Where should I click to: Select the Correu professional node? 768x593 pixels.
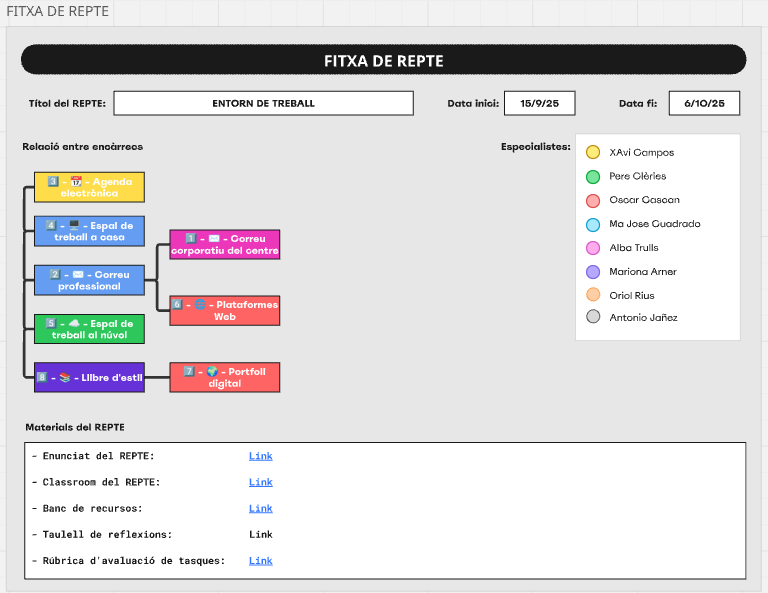(x=89, y=280)
